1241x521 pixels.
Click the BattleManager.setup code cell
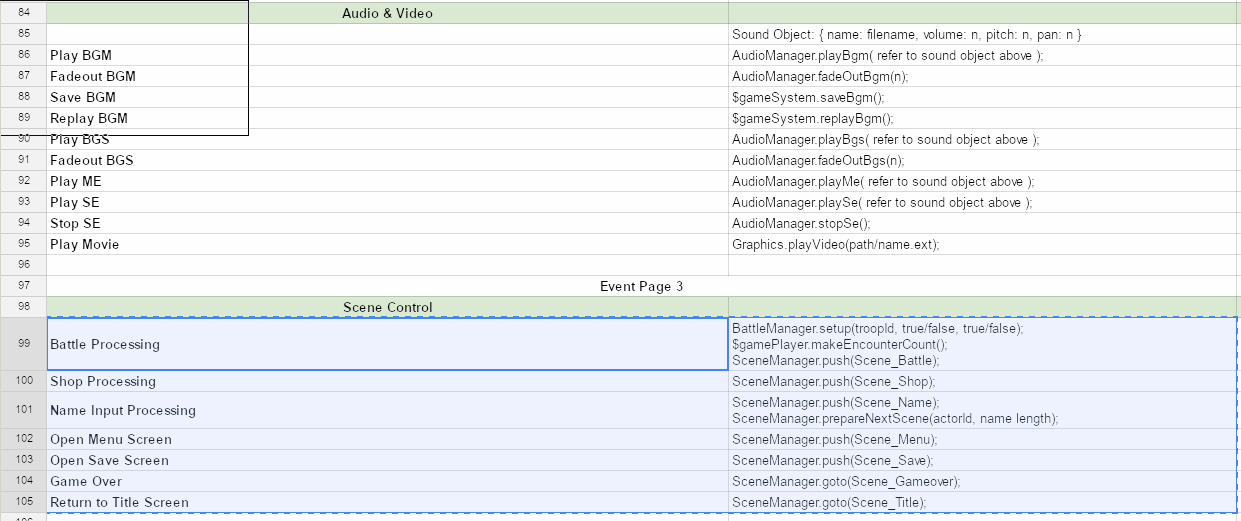click(983, 344)
